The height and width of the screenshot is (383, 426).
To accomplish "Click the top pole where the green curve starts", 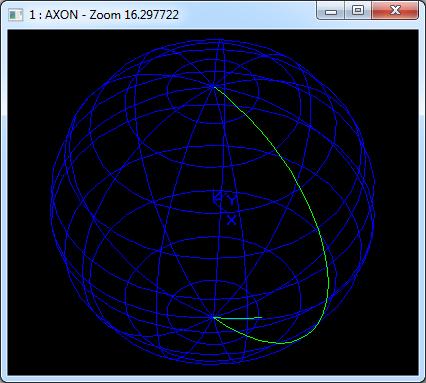I will (214, 86).
